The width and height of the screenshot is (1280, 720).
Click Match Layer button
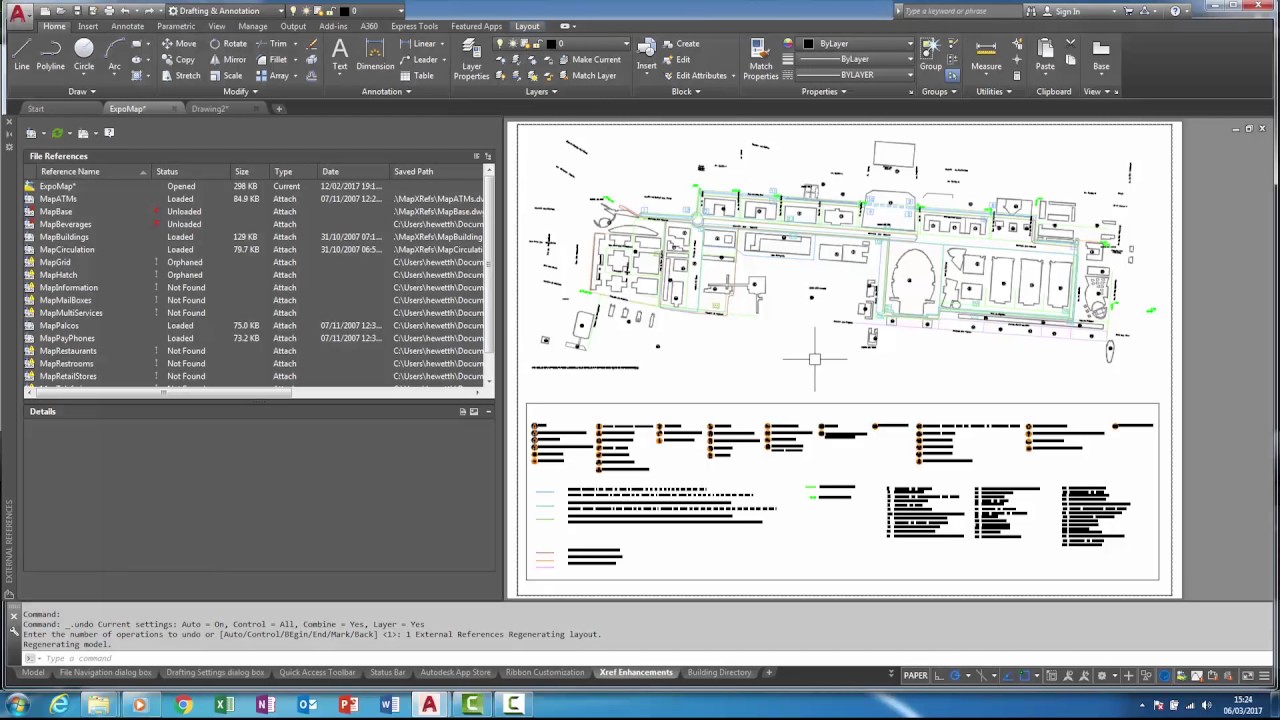click(x=588, y=76)
